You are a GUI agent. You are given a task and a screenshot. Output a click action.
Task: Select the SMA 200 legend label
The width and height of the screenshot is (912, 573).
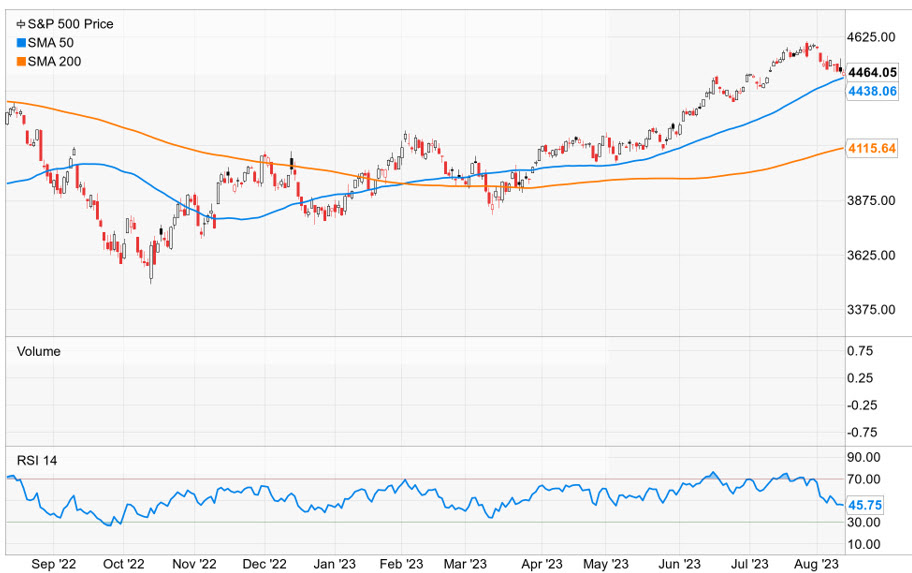pos(58,61)
